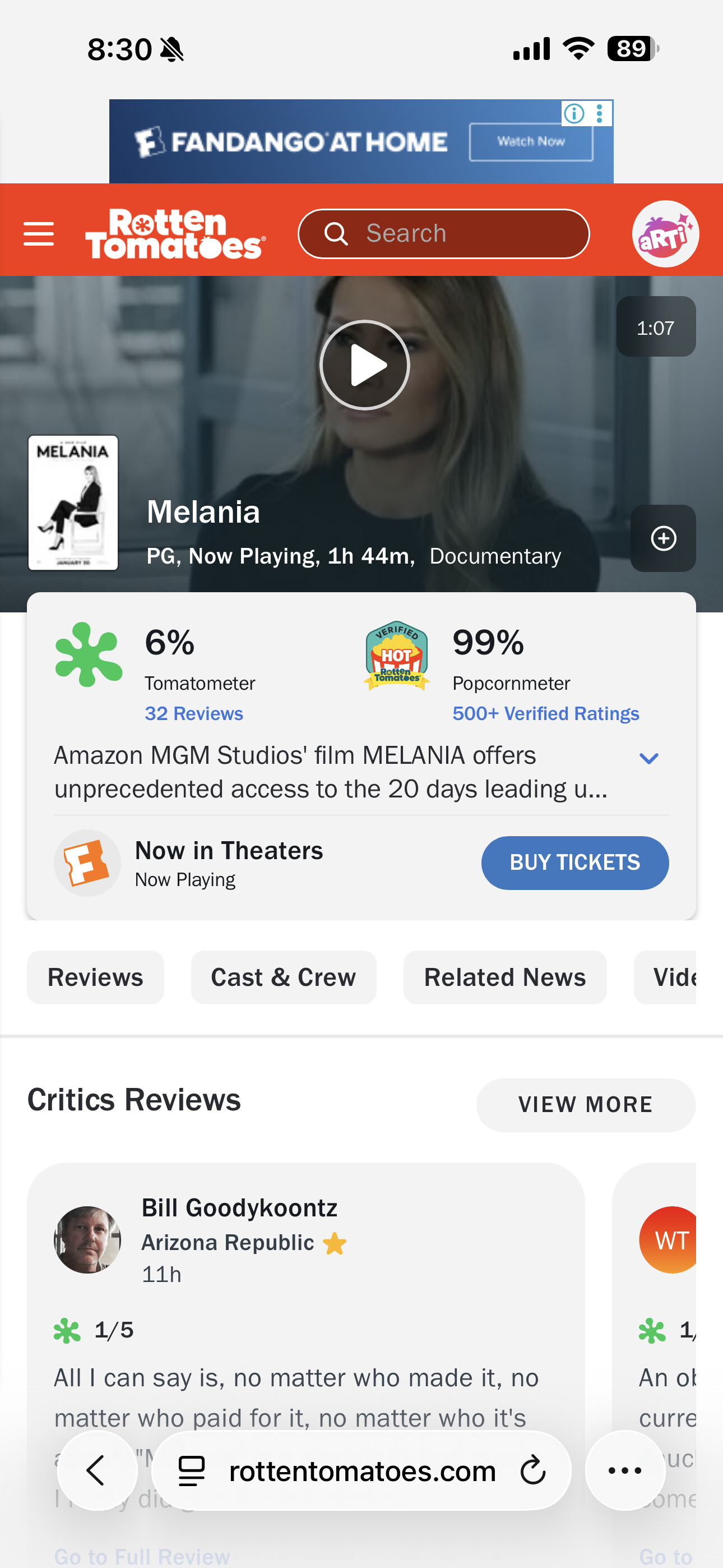Add Melania to watchlist with plus icon

pyautogui.click(x=664, y=538)
